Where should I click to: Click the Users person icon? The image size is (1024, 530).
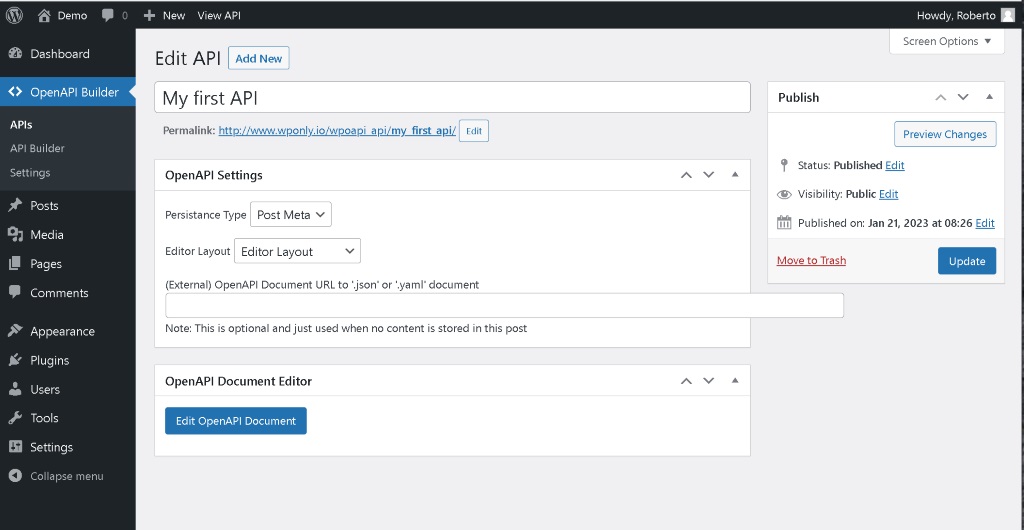click(x=15, y=389)
